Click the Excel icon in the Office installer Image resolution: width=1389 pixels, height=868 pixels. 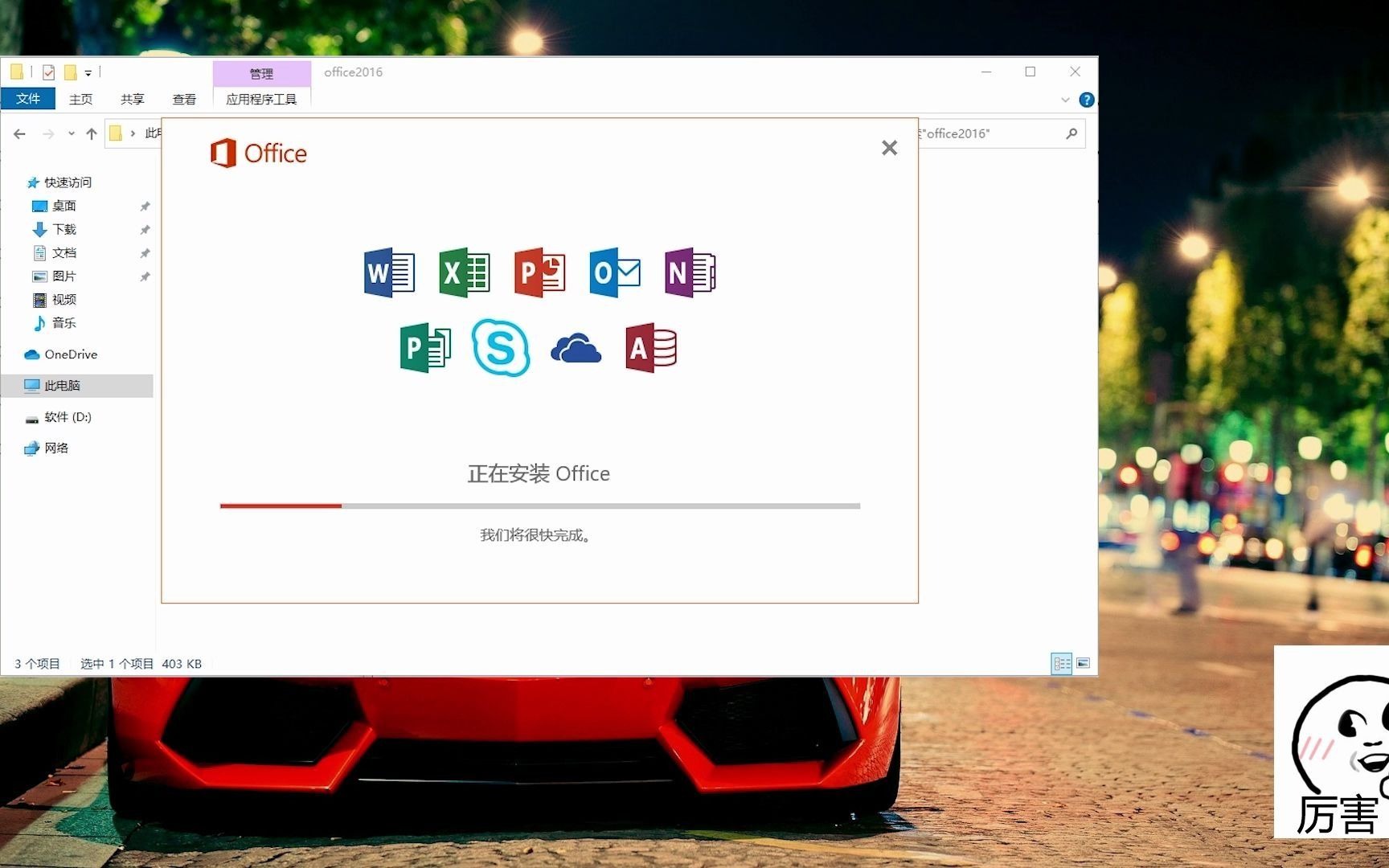pyautogui.click(x=465, y=272)
